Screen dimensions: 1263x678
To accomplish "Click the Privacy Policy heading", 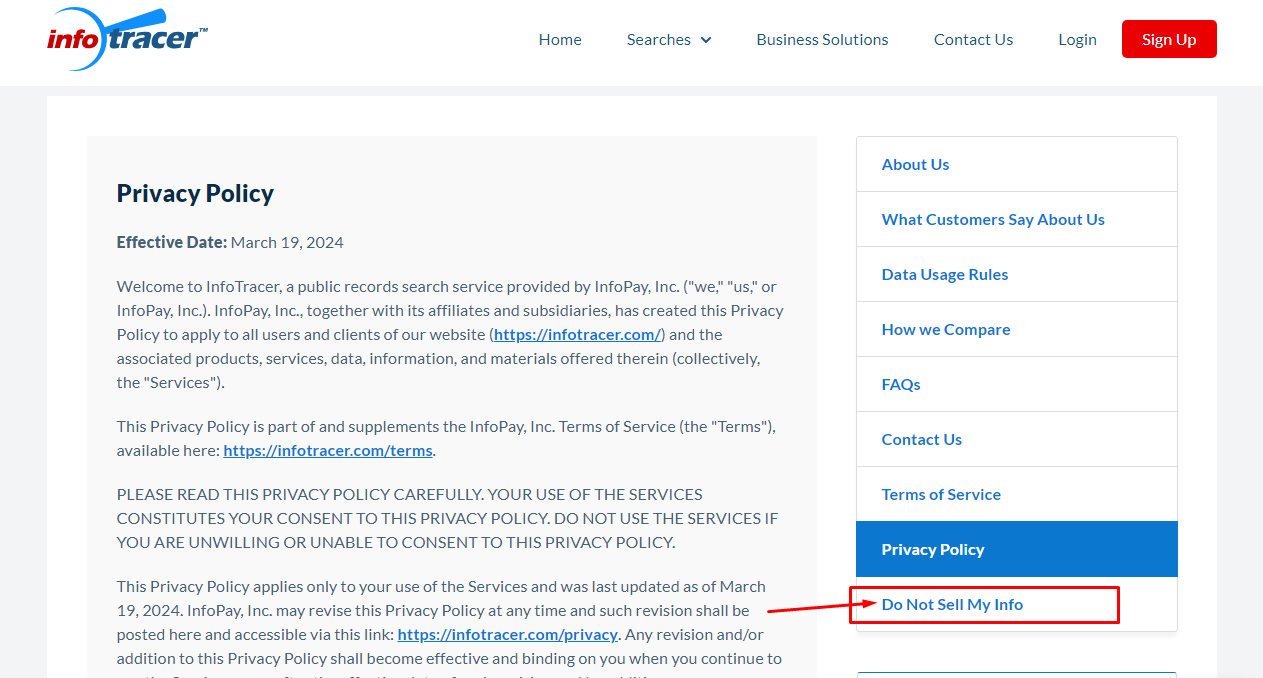I will tap(195, 193).
